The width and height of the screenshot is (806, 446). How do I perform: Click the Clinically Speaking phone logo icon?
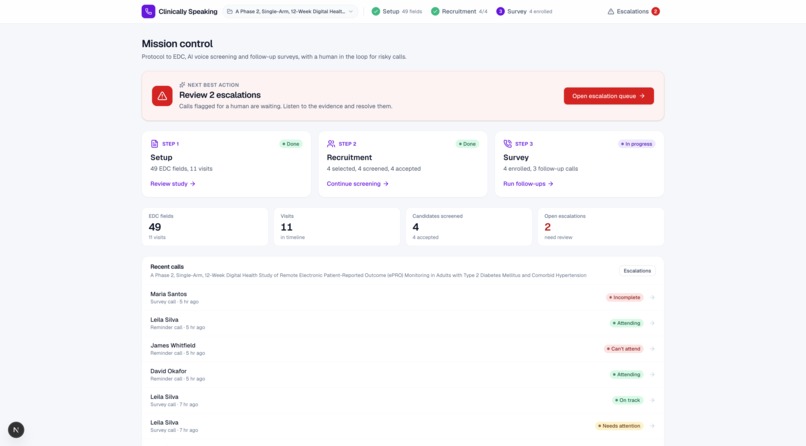148,11
